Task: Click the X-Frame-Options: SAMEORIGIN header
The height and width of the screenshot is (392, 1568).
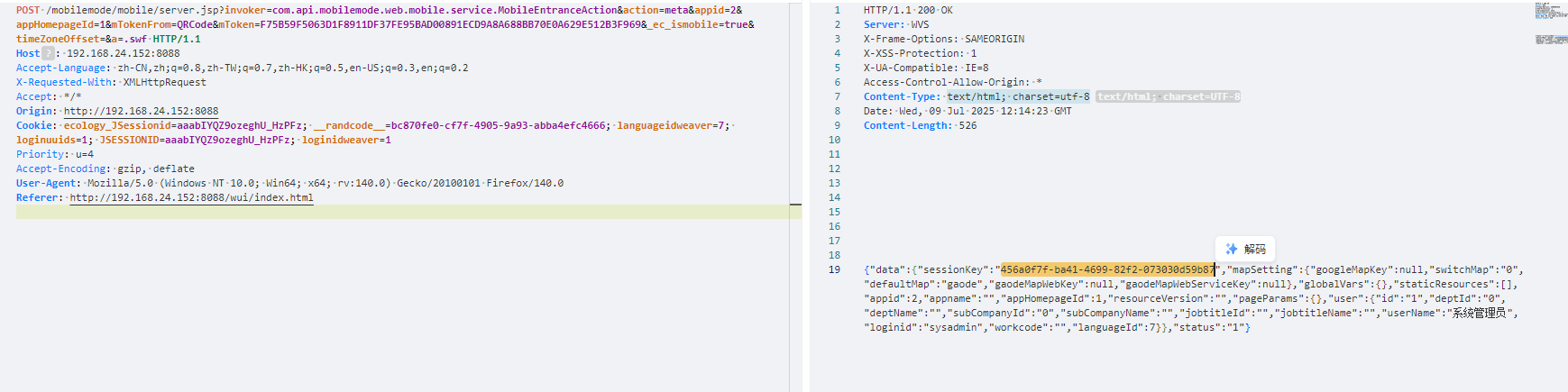Action: point(944,39)
